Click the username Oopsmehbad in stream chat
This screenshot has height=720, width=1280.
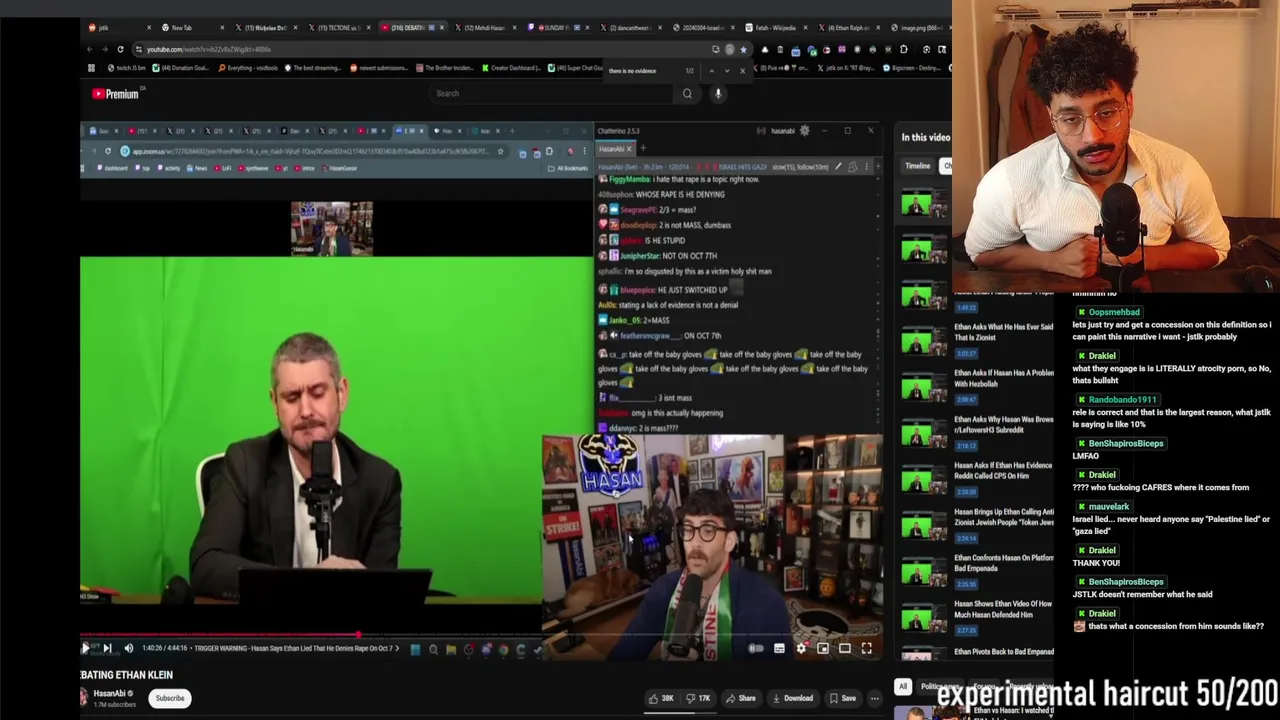tap(1113, 312)
